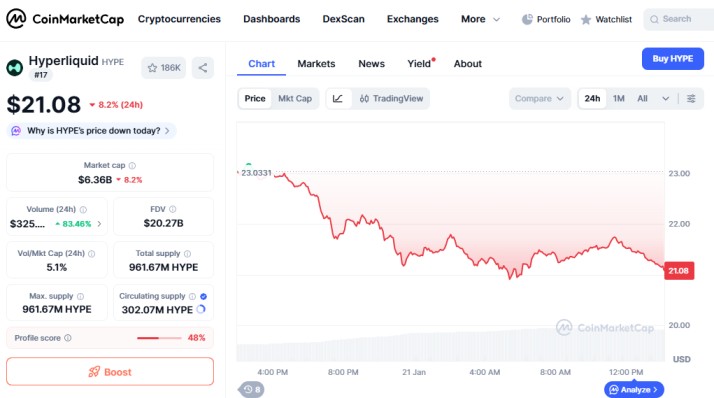Open the Watchlist star link
714x398 pixels.
pyautogui.click(x=606, y=19)
